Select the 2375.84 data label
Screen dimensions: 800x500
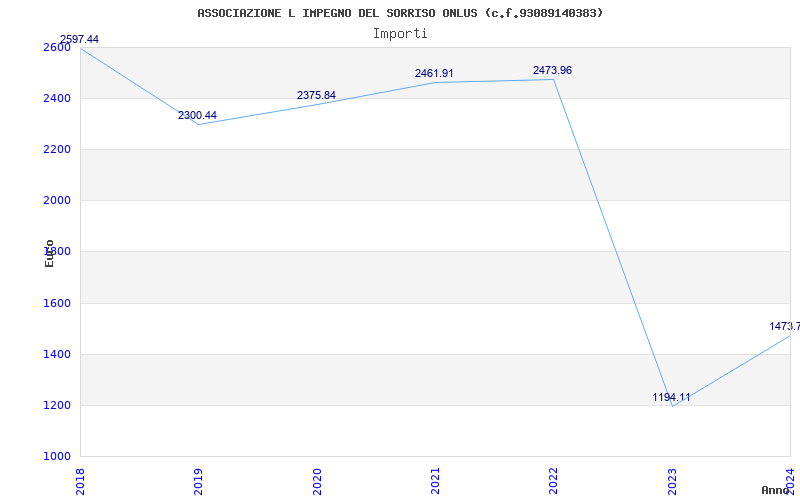coord(316,95)
